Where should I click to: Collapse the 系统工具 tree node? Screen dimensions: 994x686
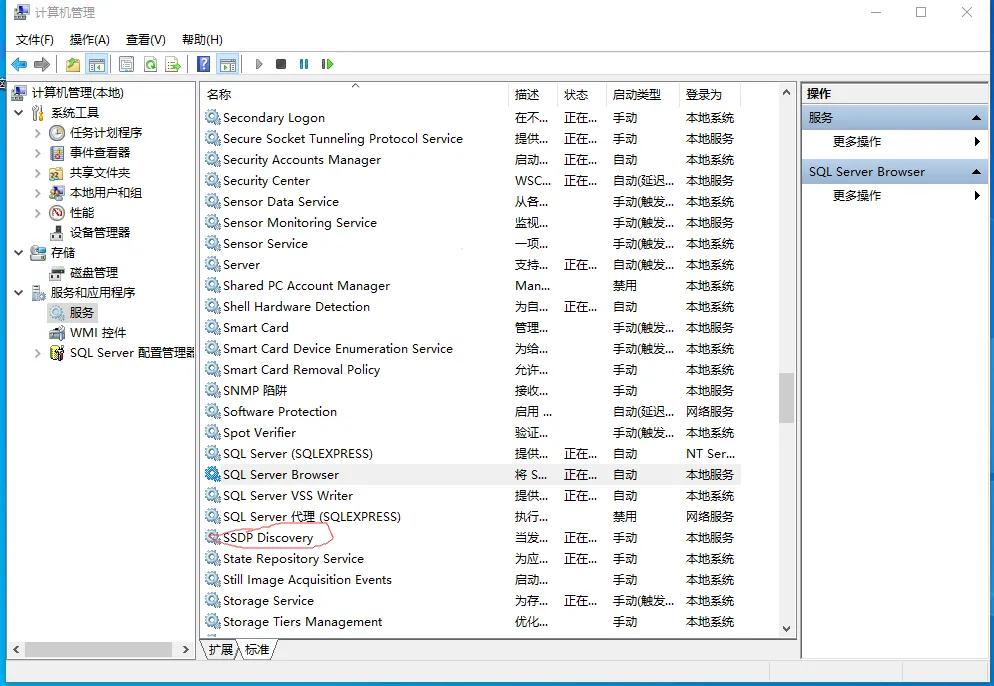point(19,113)
